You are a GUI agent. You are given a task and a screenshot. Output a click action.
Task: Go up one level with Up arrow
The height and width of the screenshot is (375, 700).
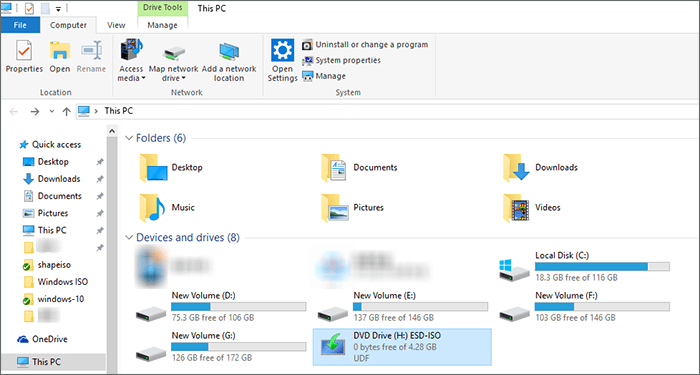(67, 111)
